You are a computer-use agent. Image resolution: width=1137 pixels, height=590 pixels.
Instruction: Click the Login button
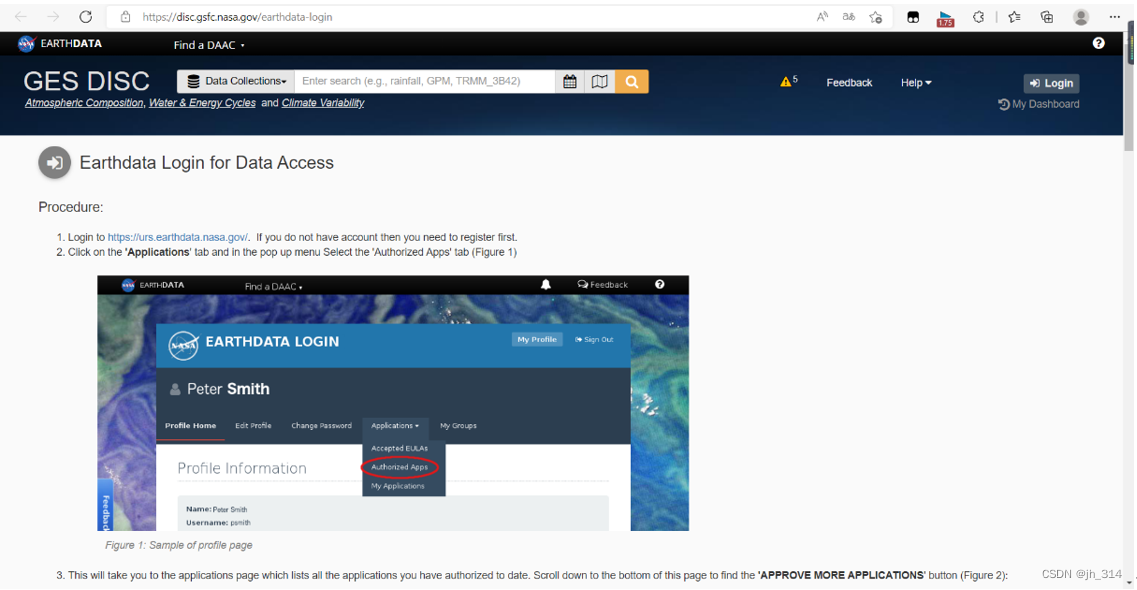pyautogui.click(x=1051, y=83)
